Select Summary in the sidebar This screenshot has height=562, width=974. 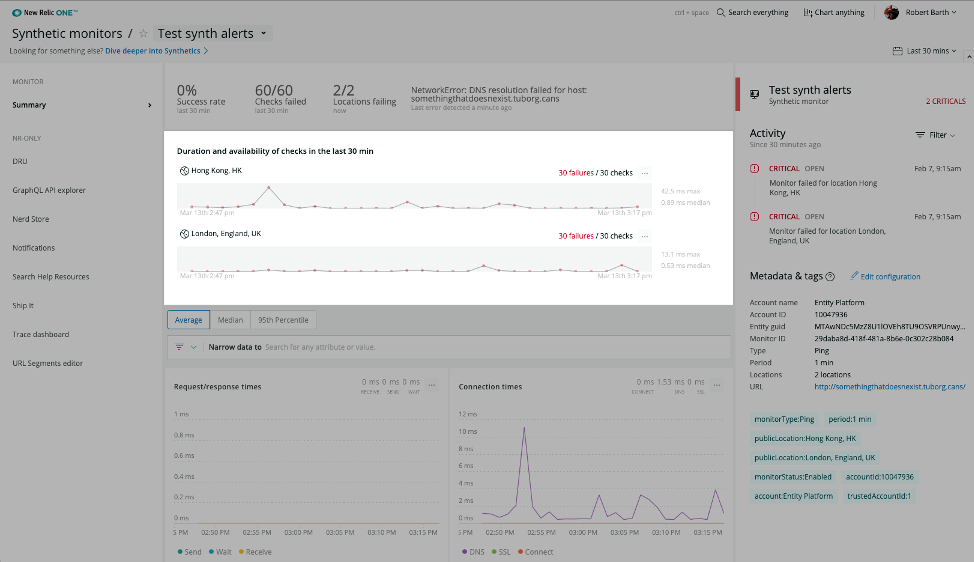tap(82, 105)
